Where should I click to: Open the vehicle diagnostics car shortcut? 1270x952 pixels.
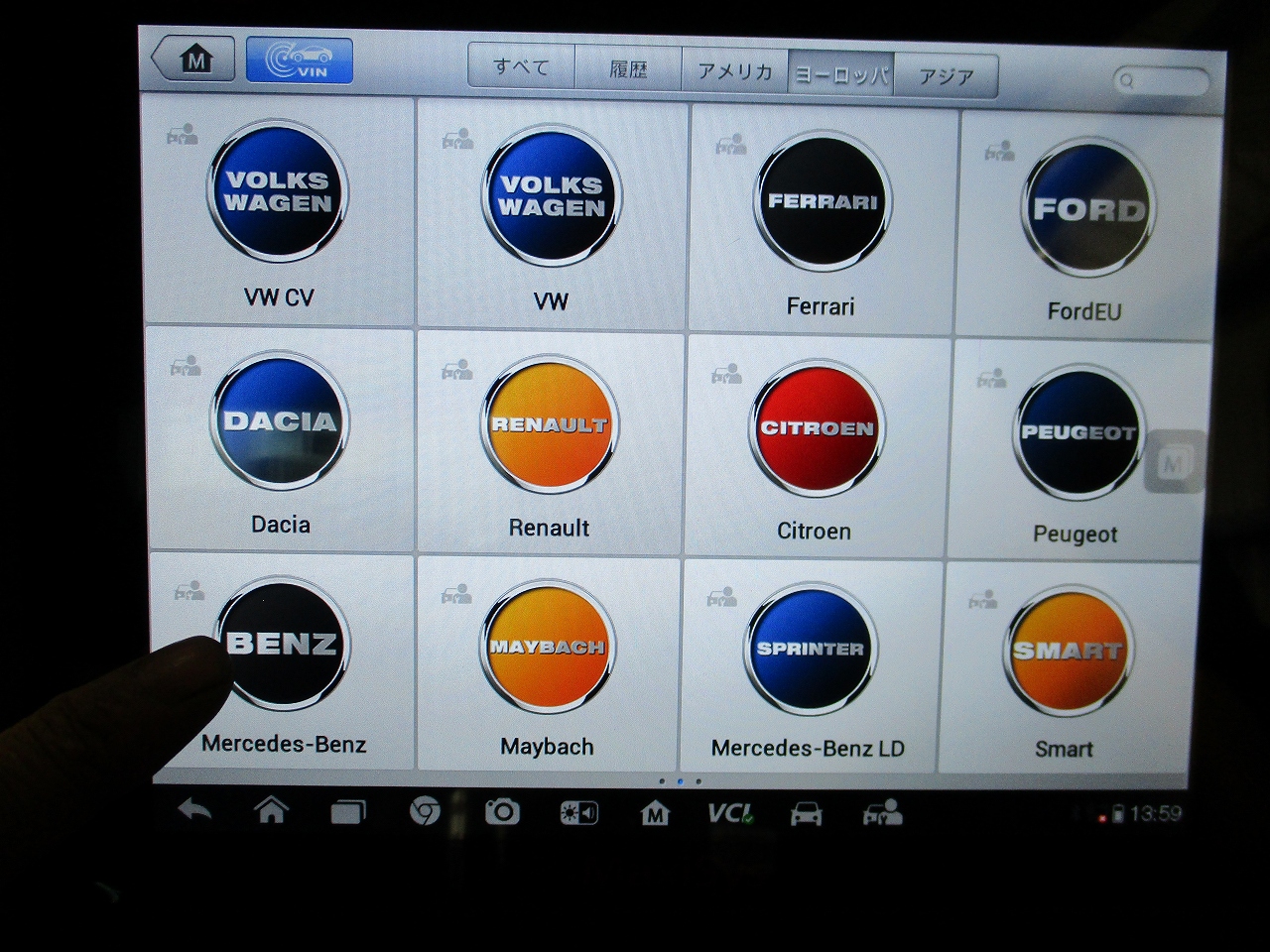[x=806, y=815]
